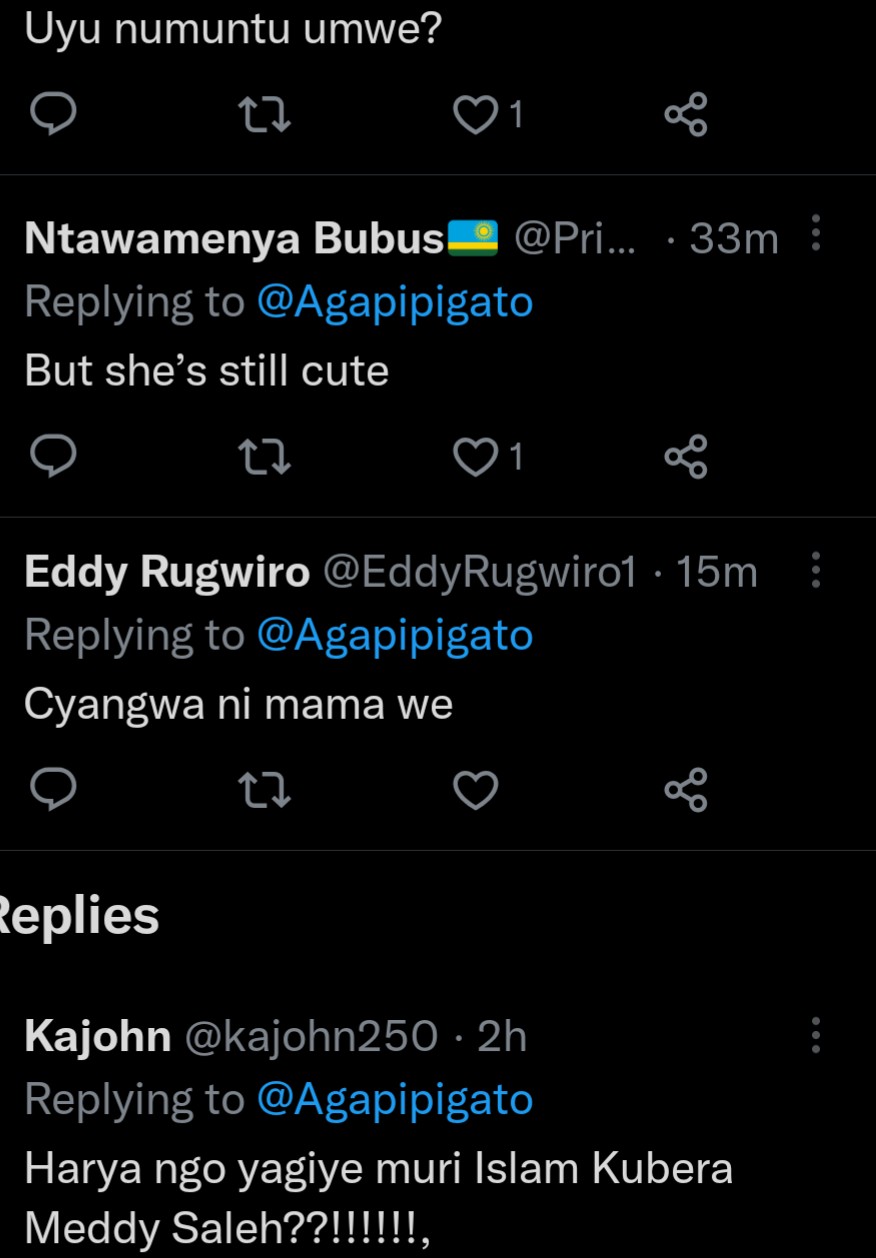Open @Agapipigato mention in Kajohn's reply
This screenshot has width=876, height=1258.
pyautogui.click(x=395, y=1100)
